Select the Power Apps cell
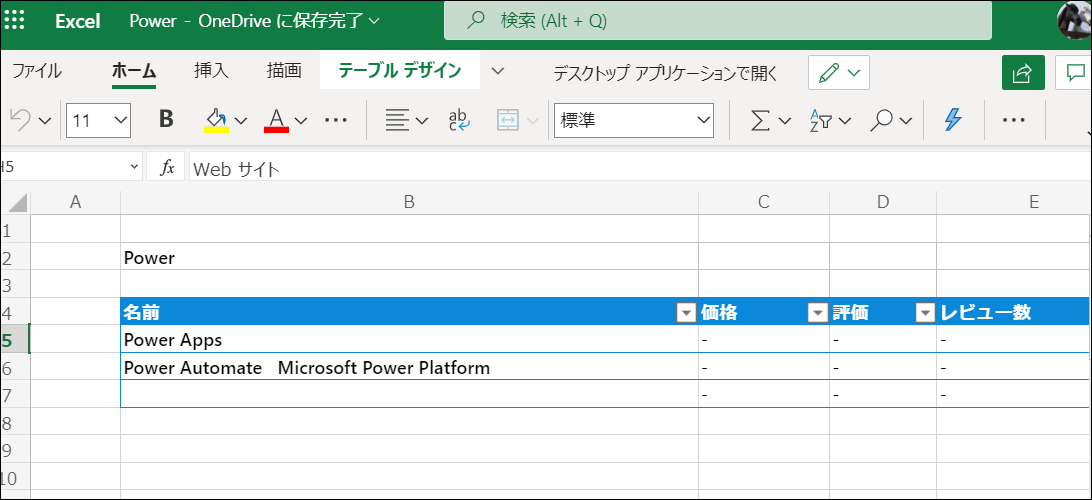1092x500 pixels. (410, 340)
